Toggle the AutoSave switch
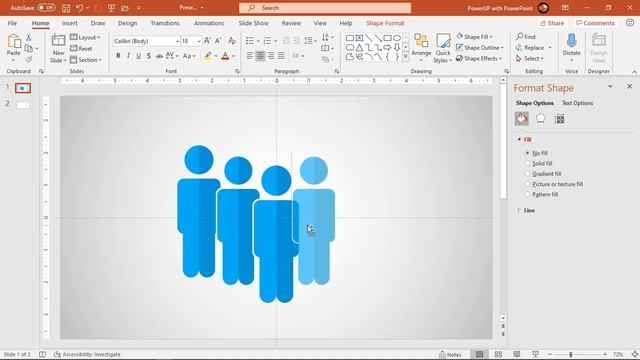 coord(46,8)
